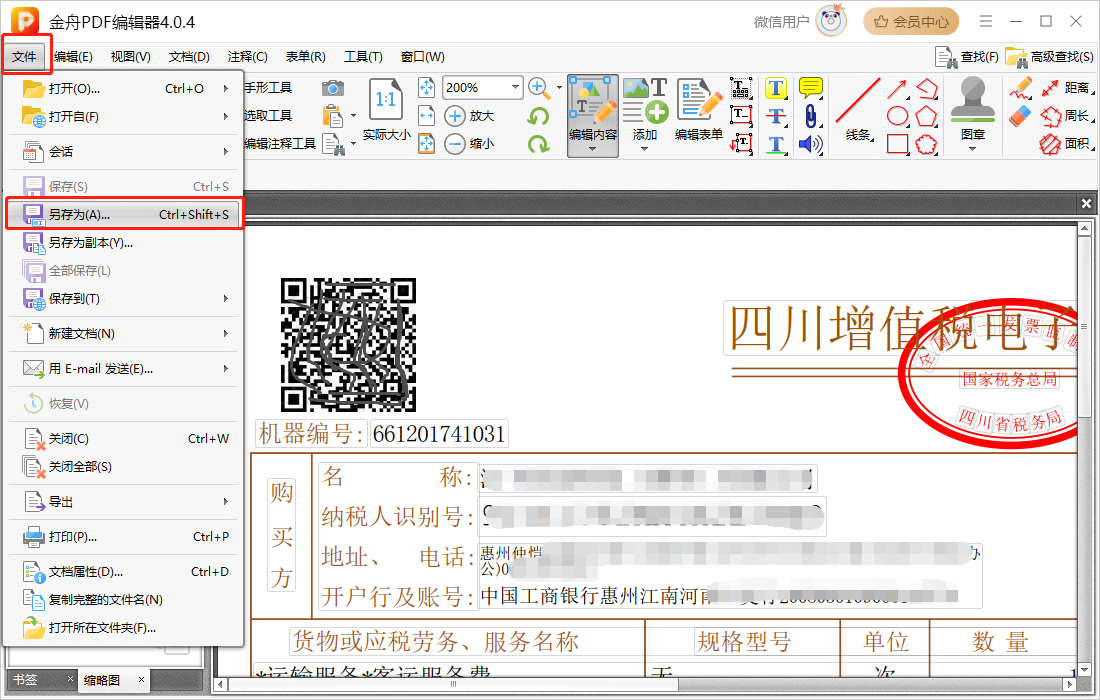Select 关闭(C) in the File menu
Viewport: 1100px width, 700px height.
point(124,439)
